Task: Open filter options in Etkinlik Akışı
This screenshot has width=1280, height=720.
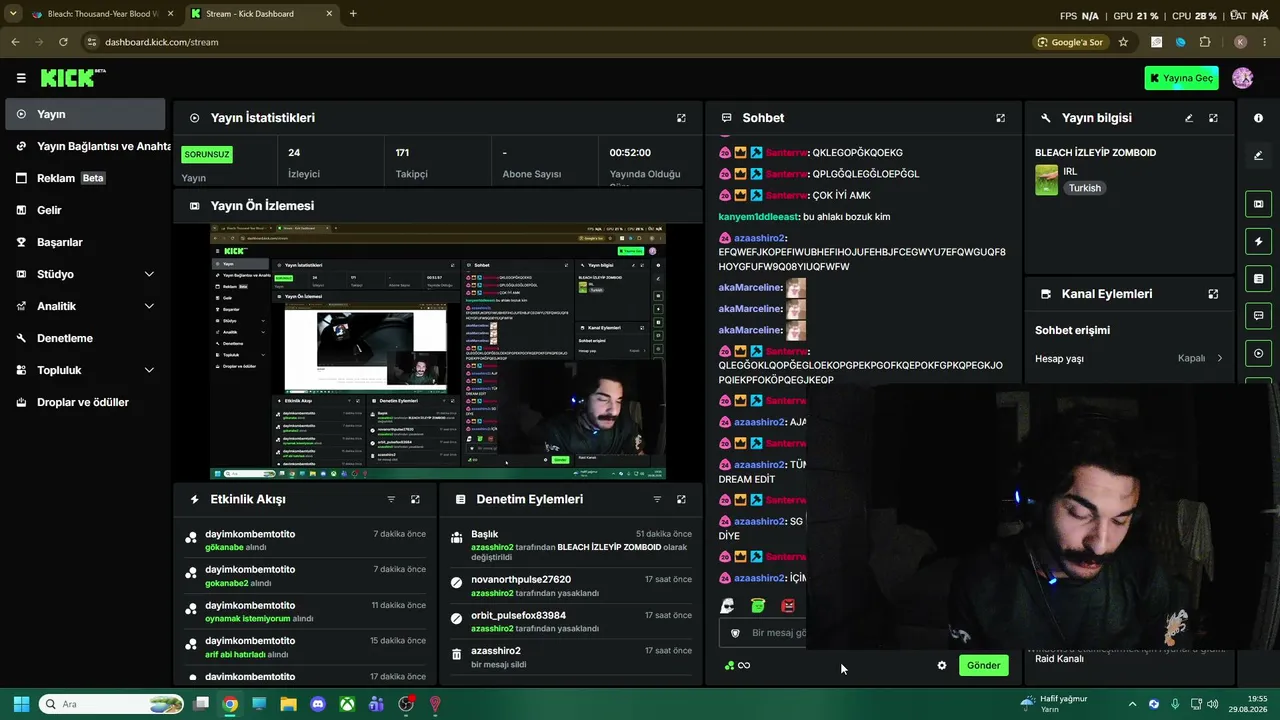Action: pyautogui.click(x=391, y=499)
